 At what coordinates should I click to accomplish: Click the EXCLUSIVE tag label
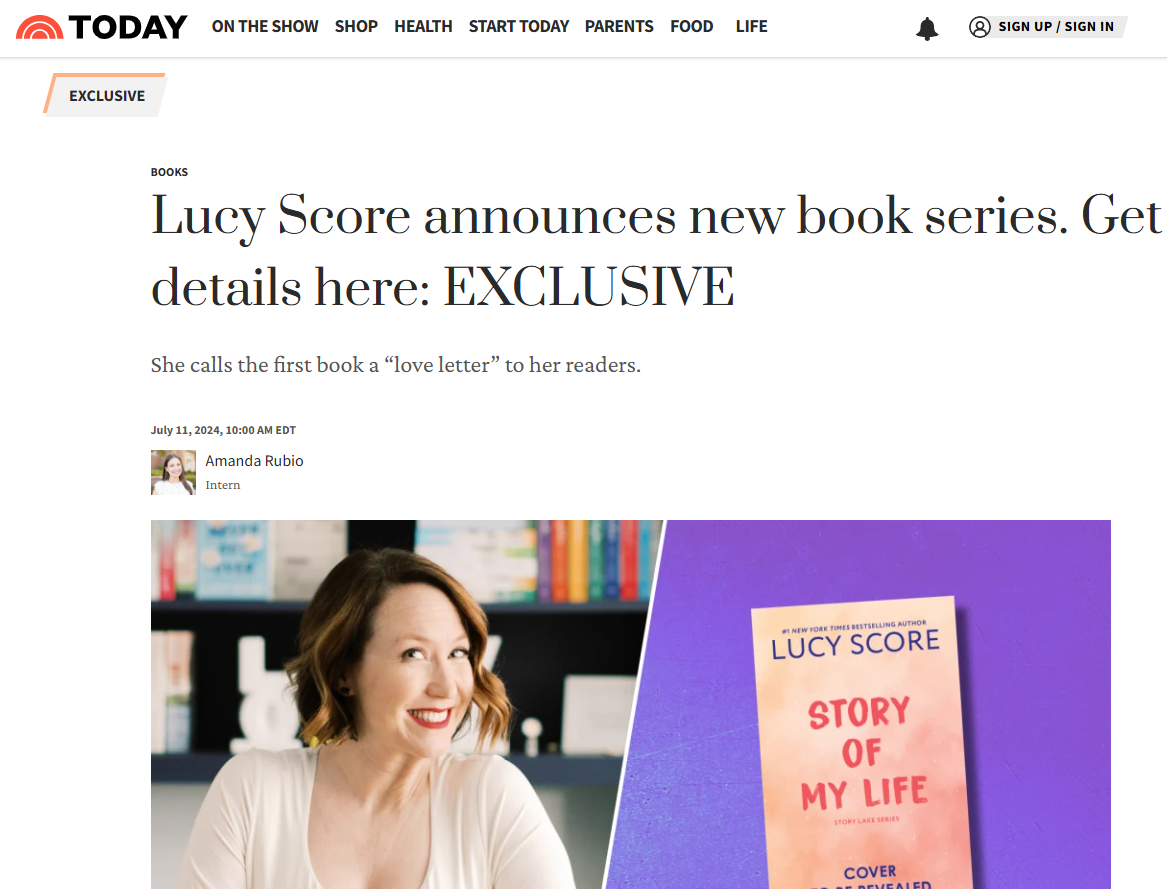click(106, 95)
